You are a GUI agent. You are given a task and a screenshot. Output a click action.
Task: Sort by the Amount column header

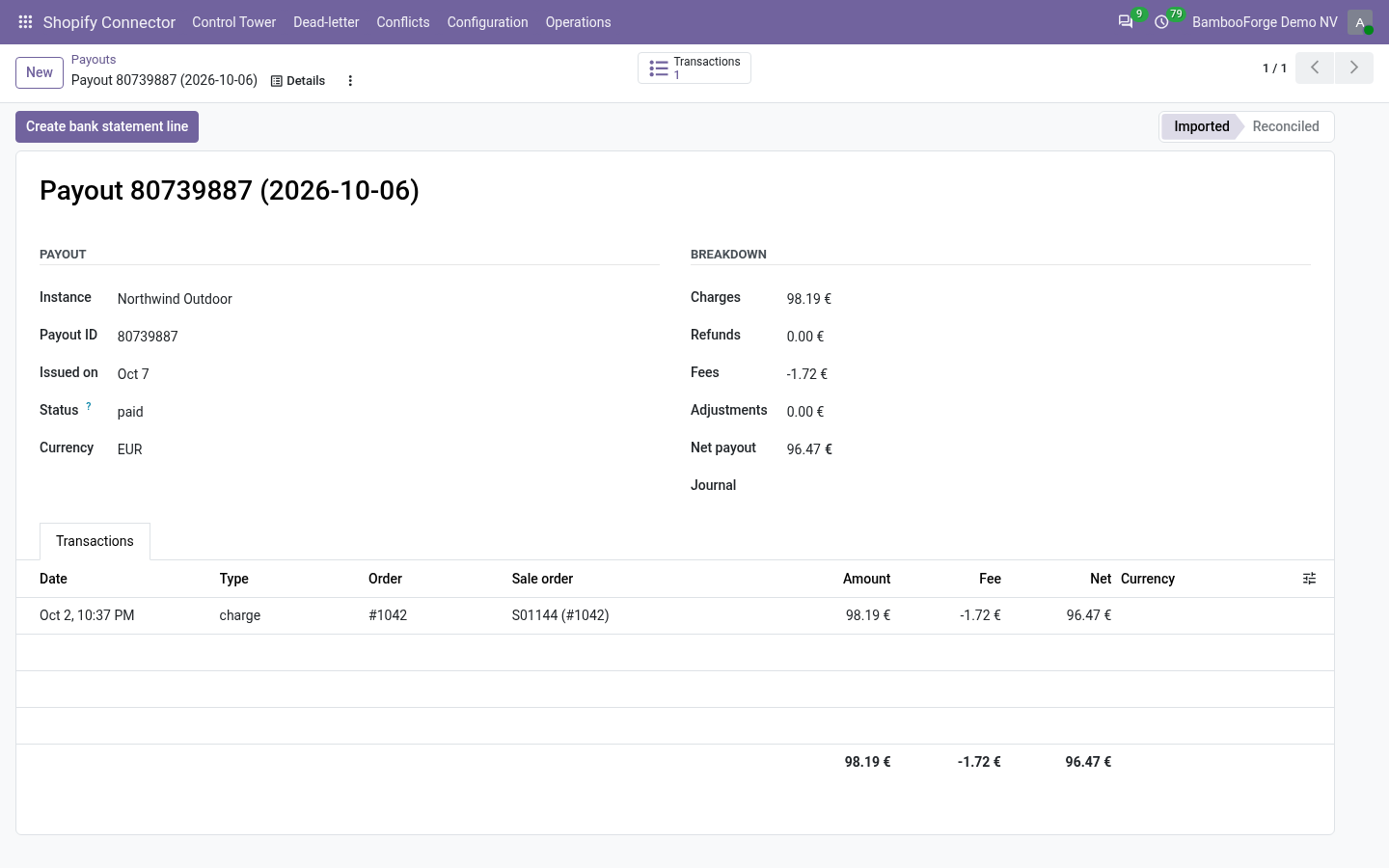pos(866,579)
